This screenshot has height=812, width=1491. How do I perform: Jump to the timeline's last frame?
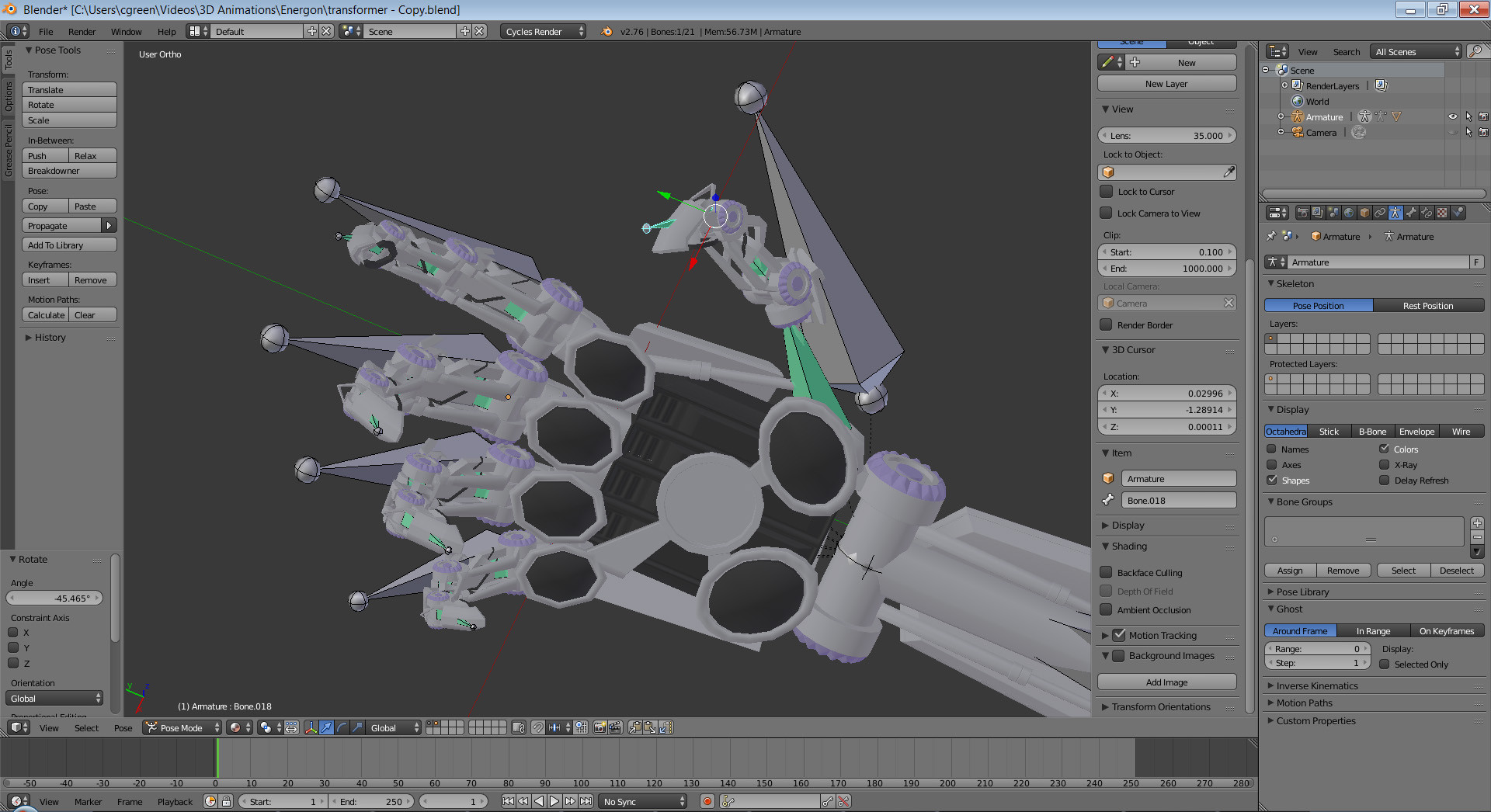tap(586, 801)
